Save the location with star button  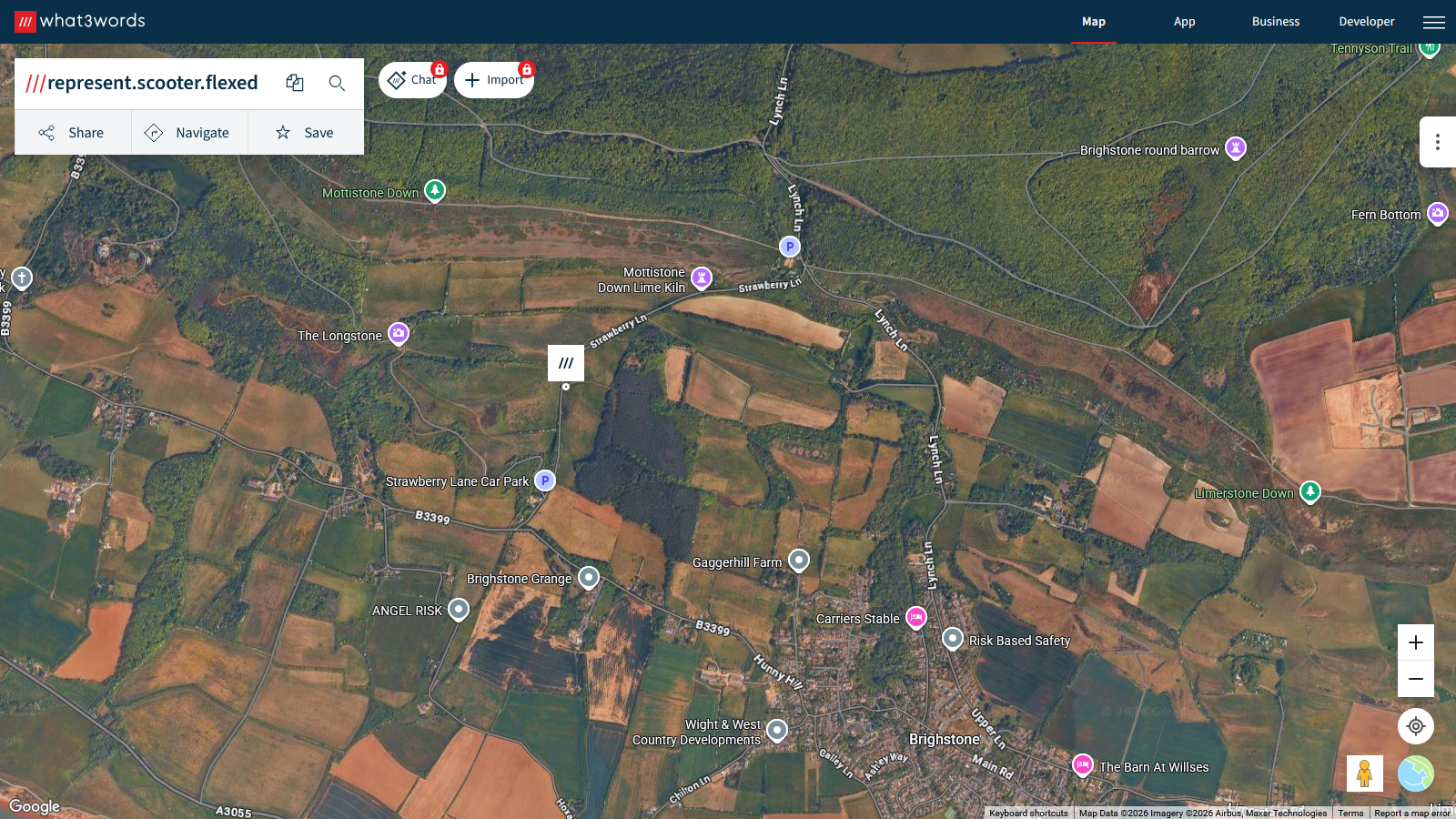(x=305, y=133)
